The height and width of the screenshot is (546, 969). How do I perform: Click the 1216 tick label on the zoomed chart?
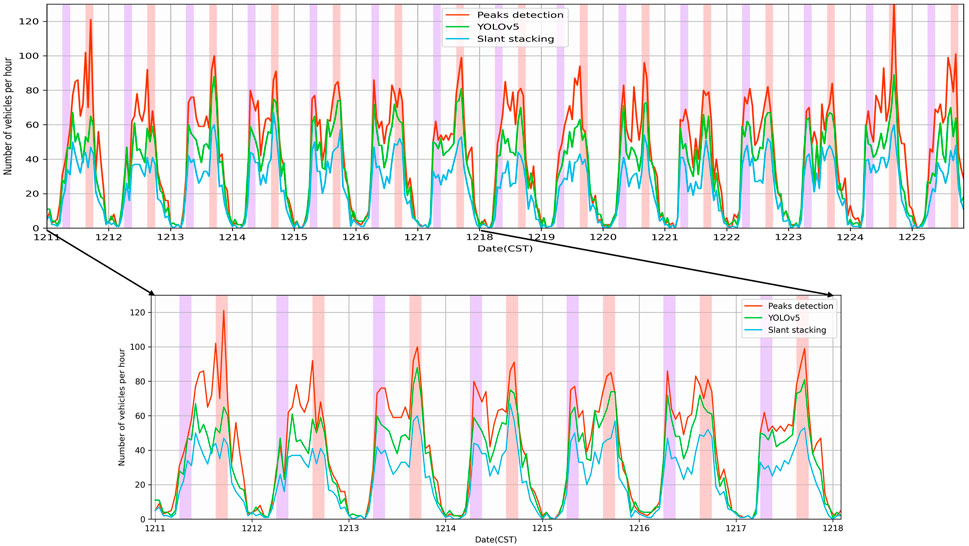coord(639,529)
